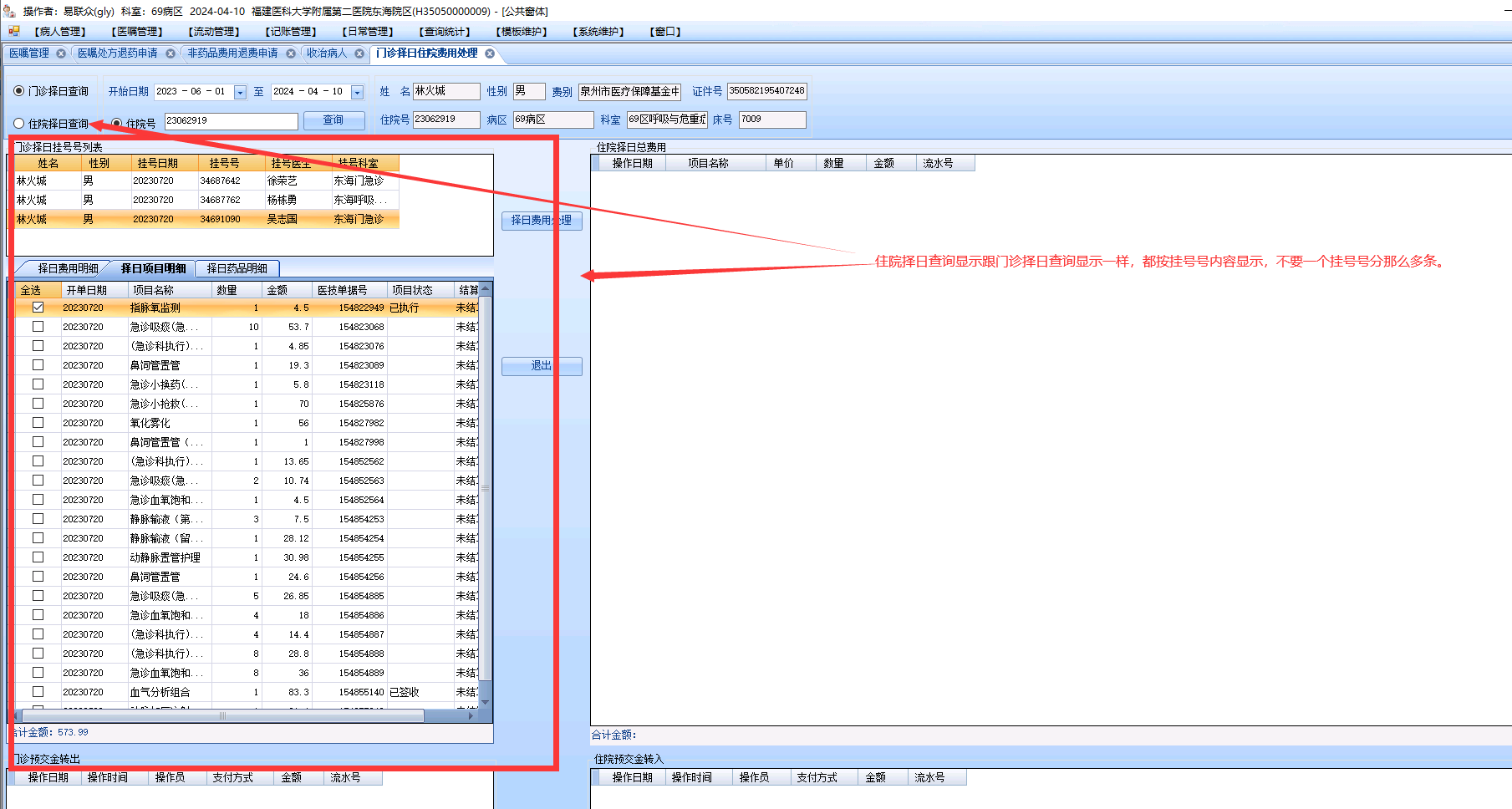
Task: Select registration row with 挂号号 34687642
Action: click(x=206, y=181)
